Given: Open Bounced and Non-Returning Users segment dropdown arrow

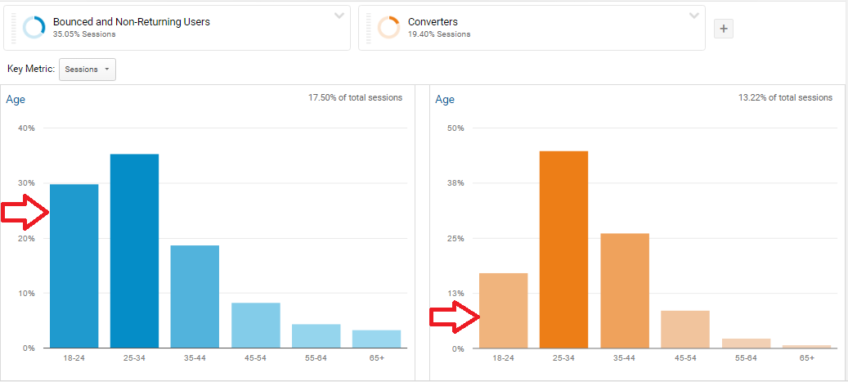Looking at the screenshot, I should pyautogui.click(x=339, y=16).
